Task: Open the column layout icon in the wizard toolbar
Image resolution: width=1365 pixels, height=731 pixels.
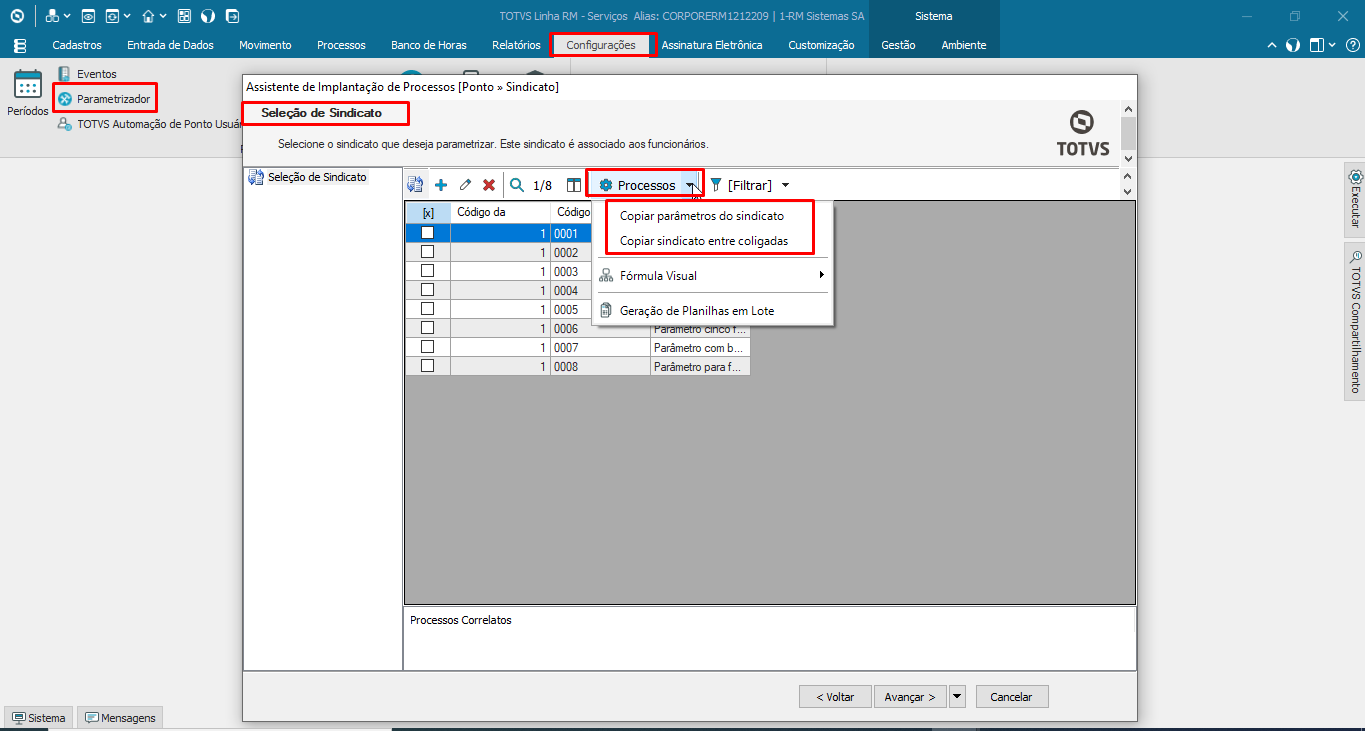Action: click(574, 185)
